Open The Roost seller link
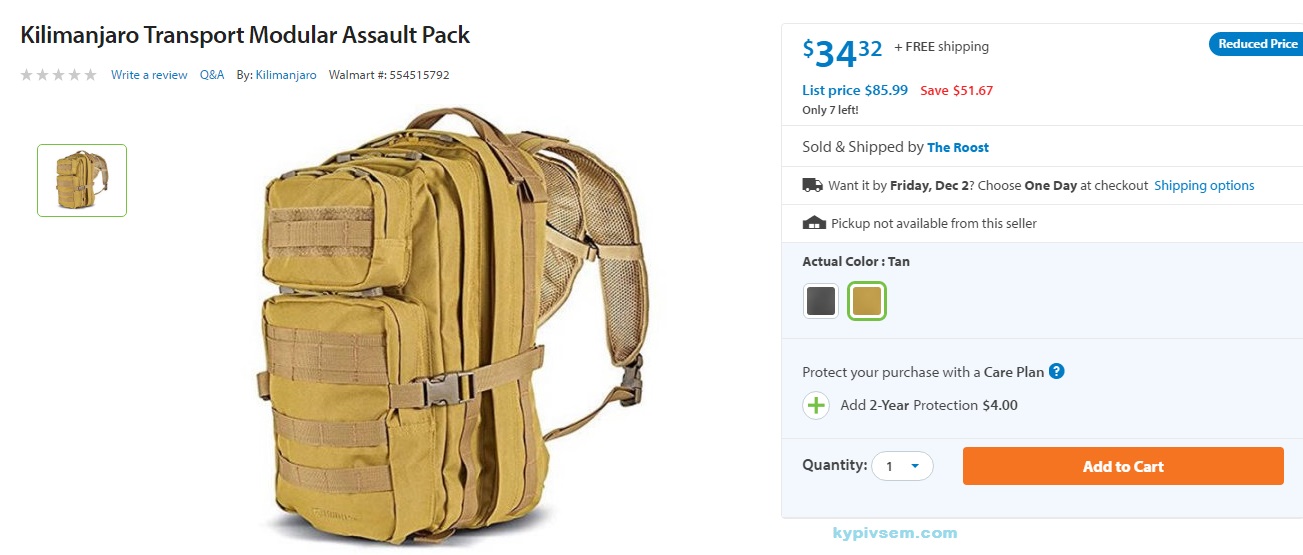The image size is (1303, 555). coord(958,147)
